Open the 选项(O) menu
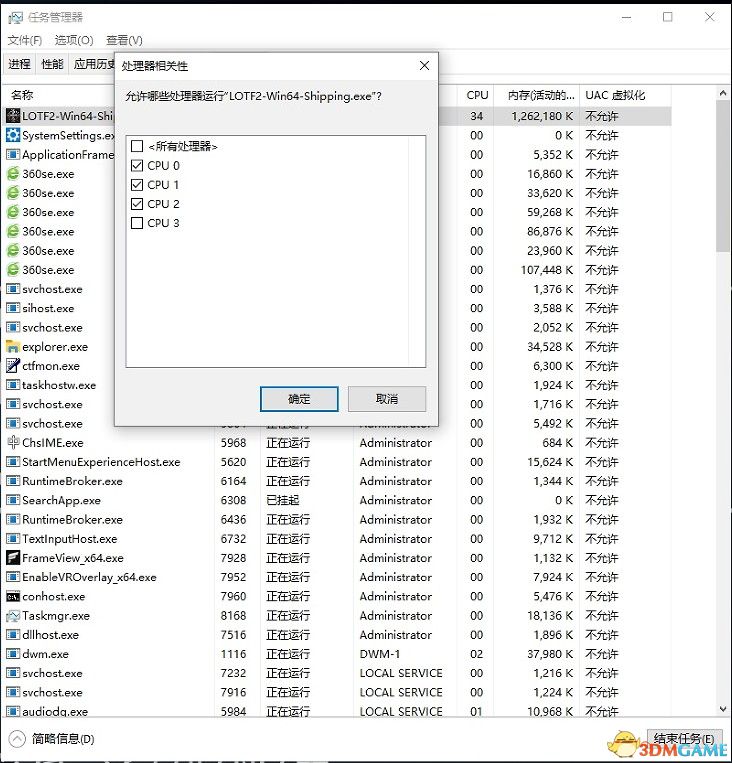 click(74, 40)
